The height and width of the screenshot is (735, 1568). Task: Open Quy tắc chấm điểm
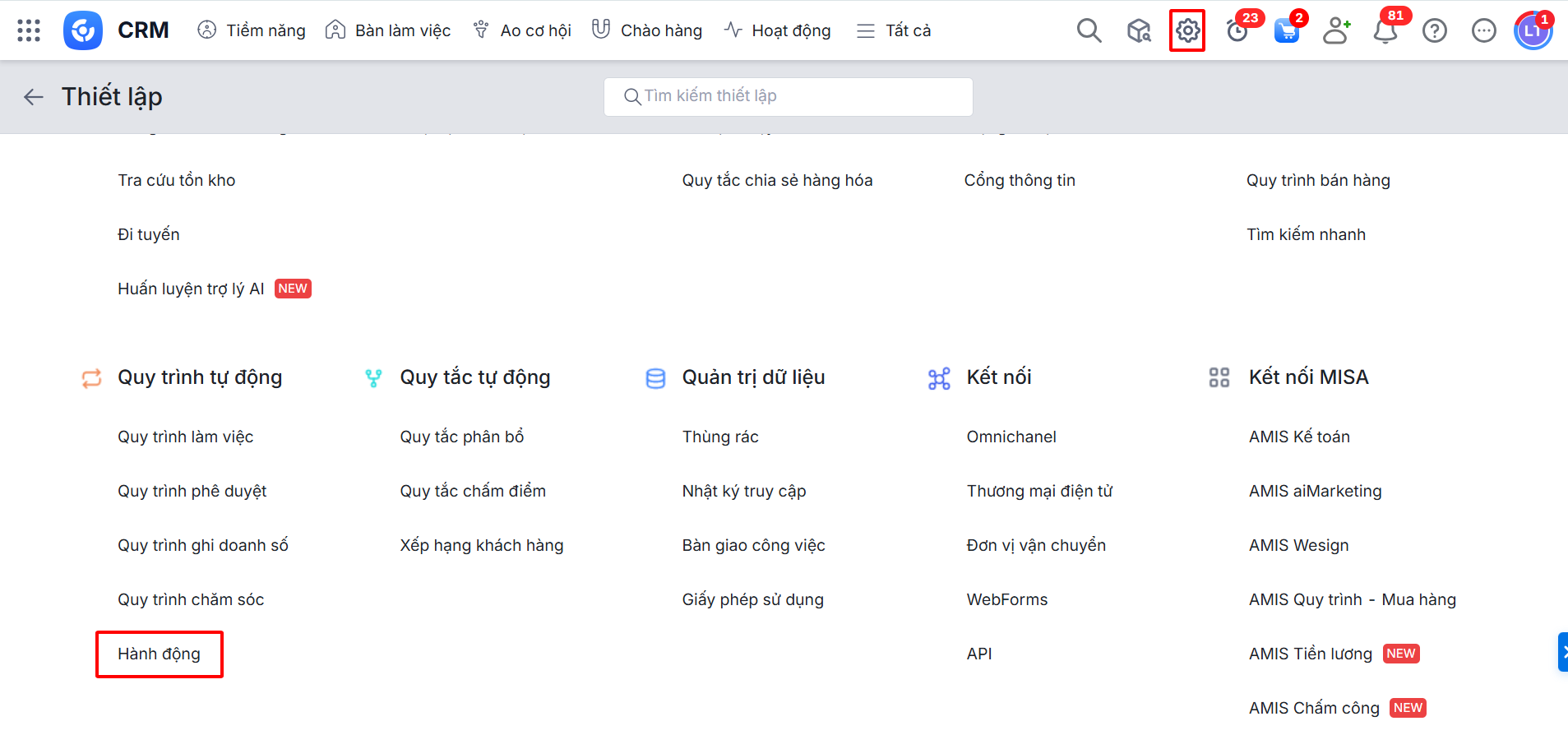[473, 491]
